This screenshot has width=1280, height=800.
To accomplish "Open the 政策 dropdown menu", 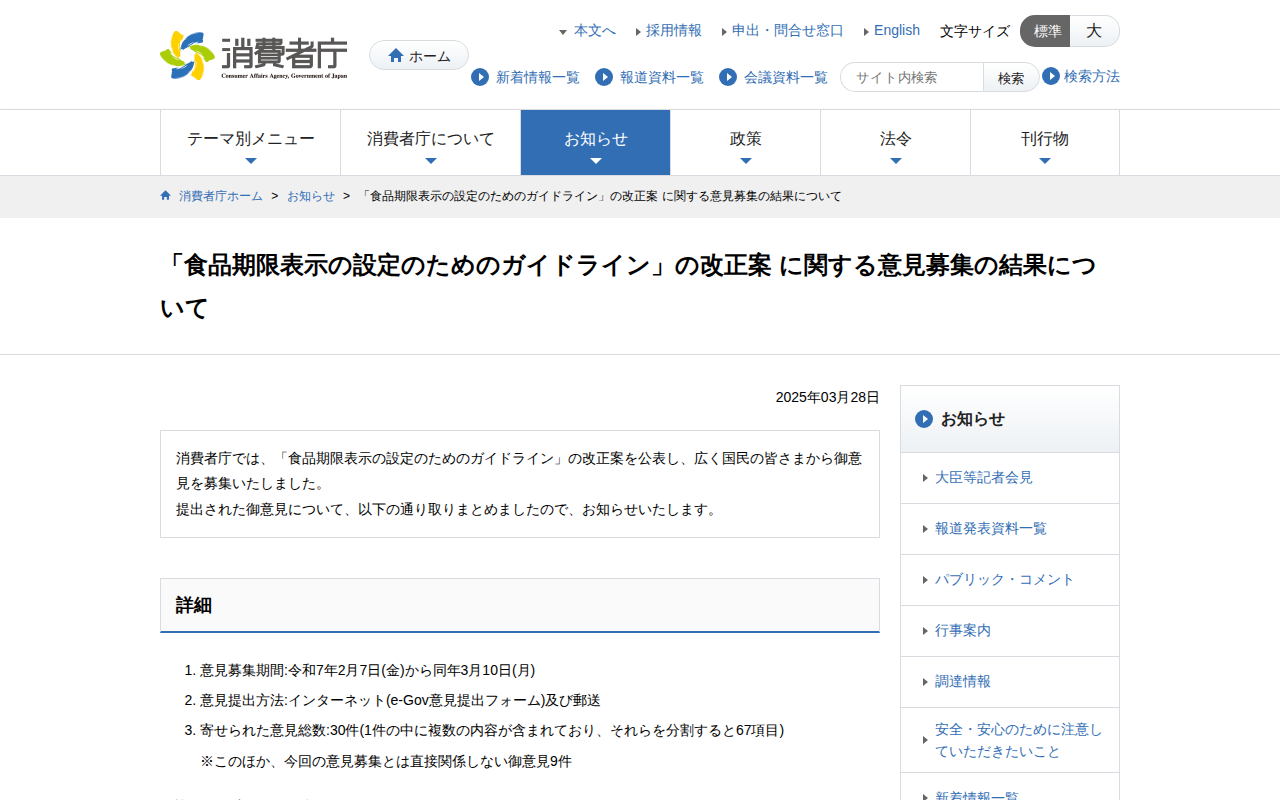I will (745, 143).
